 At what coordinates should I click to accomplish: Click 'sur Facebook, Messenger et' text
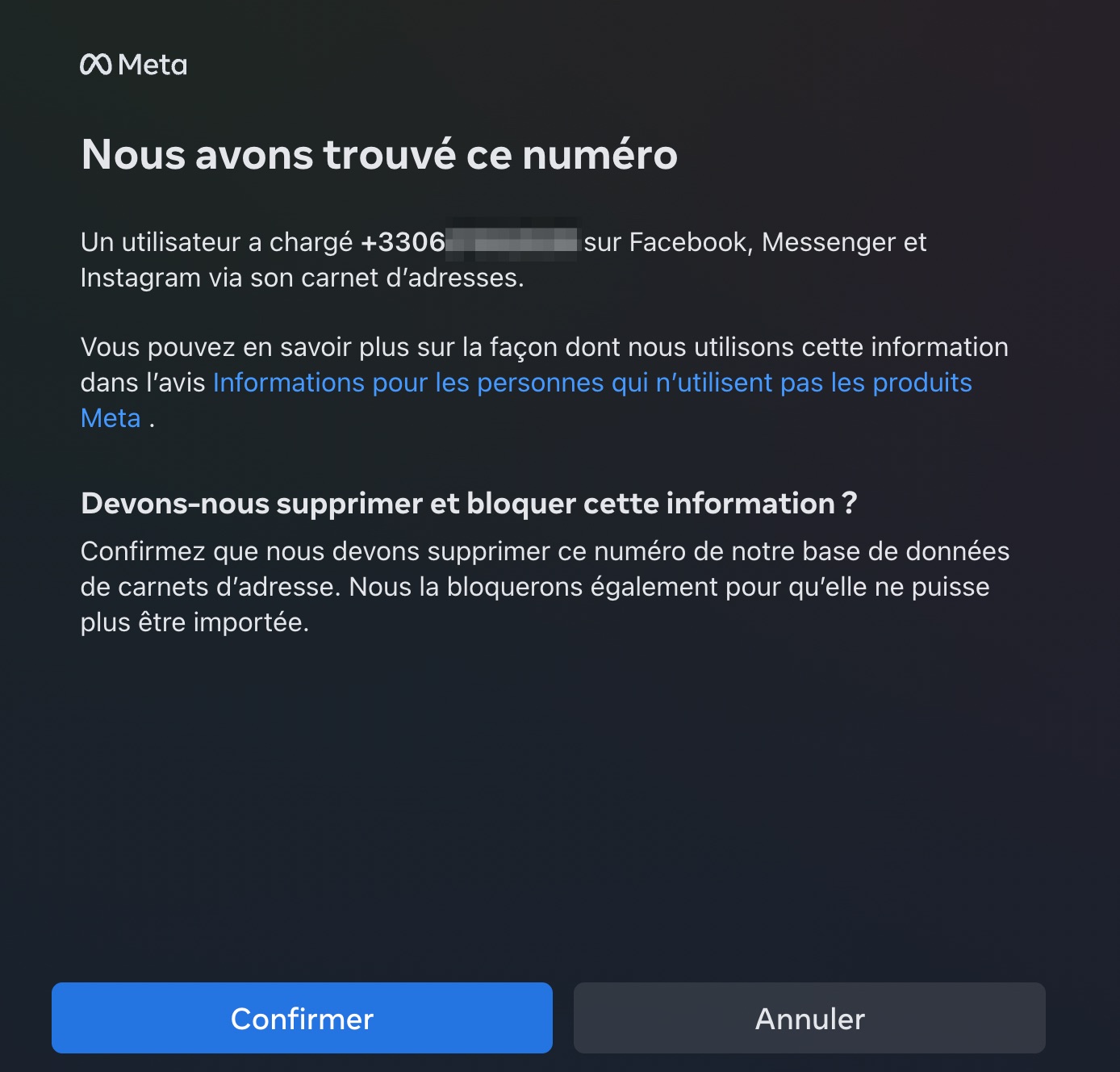point(755,242)
